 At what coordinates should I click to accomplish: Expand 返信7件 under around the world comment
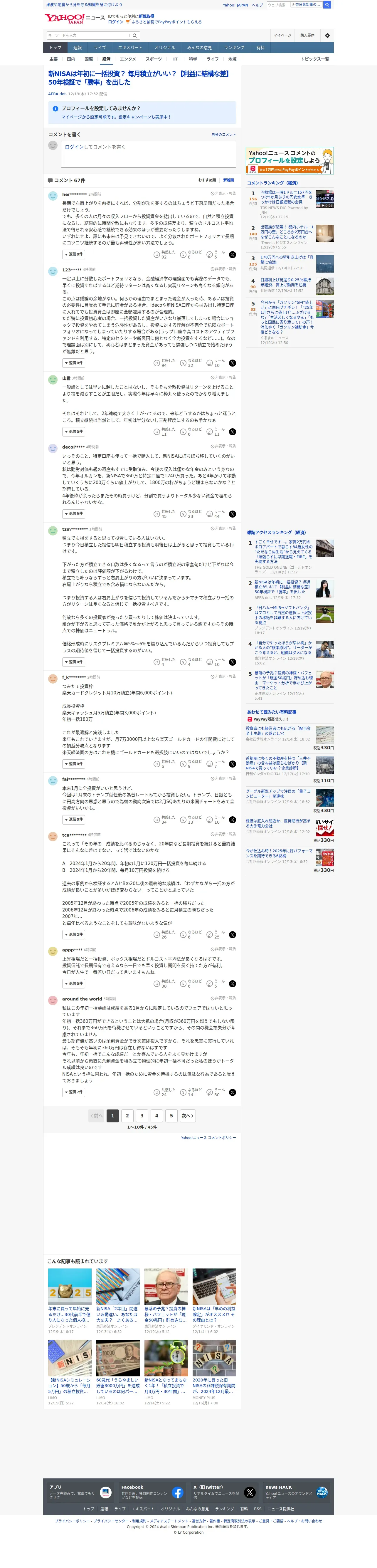click(74, 1092)
